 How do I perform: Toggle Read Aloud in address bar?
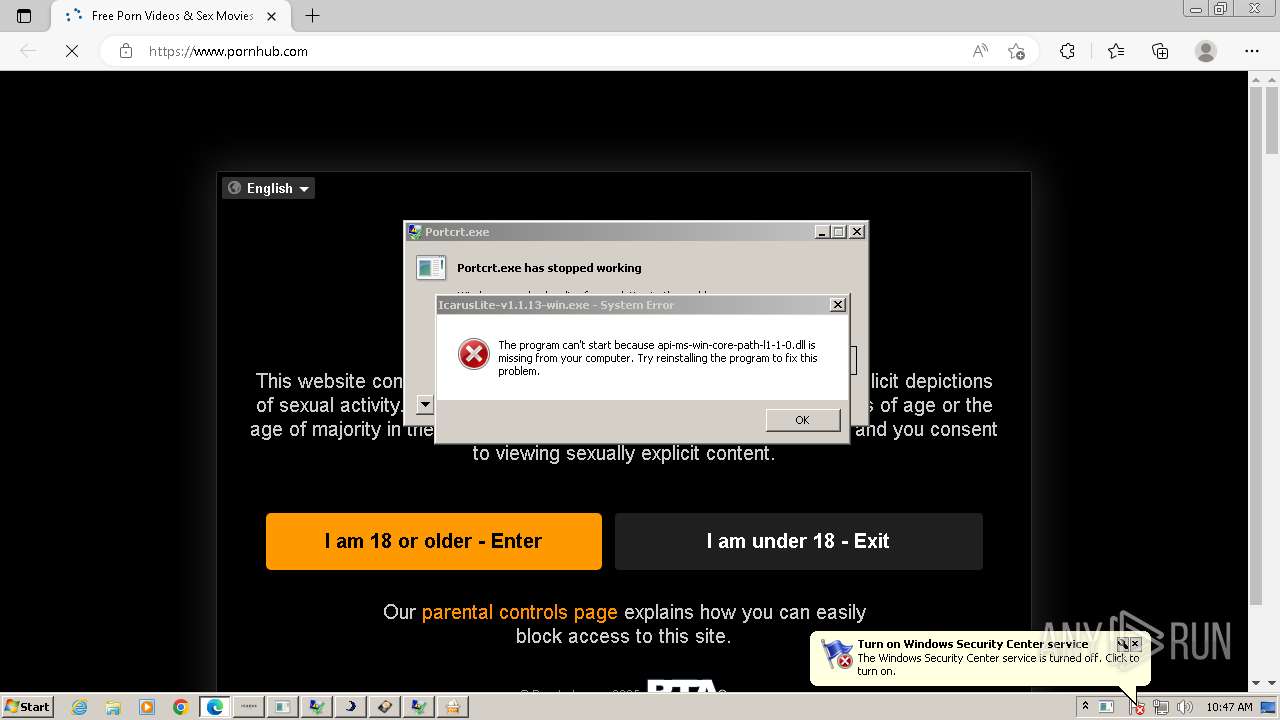(980, 51)
